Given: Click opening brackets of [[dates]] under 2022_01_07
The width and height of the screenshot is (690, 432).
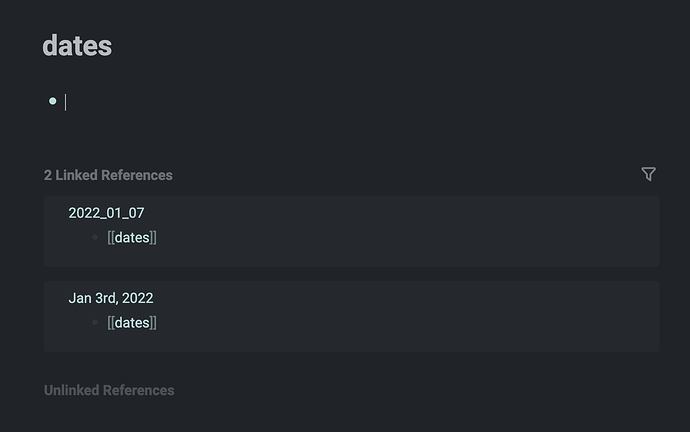Looking at the screenshot, I should pyautogui.click(x=111, y=238).
